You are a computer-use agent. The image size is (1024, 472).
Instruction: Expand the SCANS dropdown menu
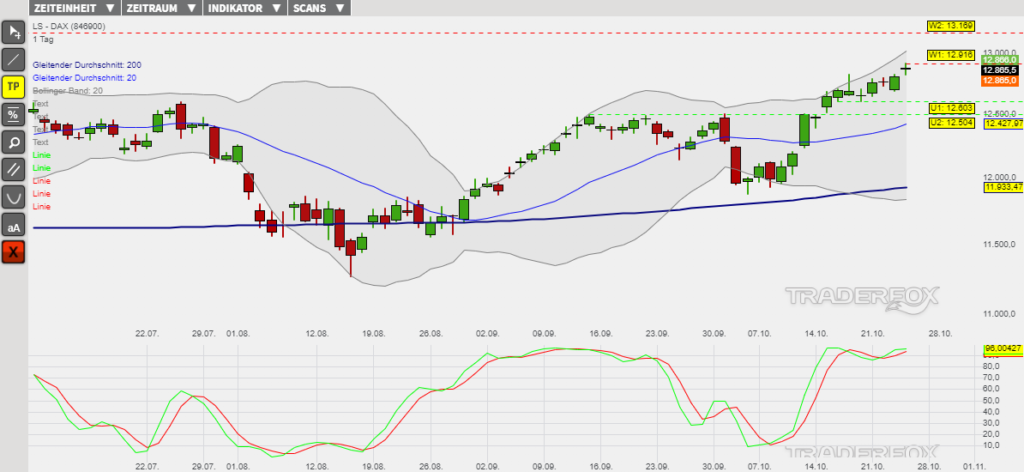[x=319, y=8]
